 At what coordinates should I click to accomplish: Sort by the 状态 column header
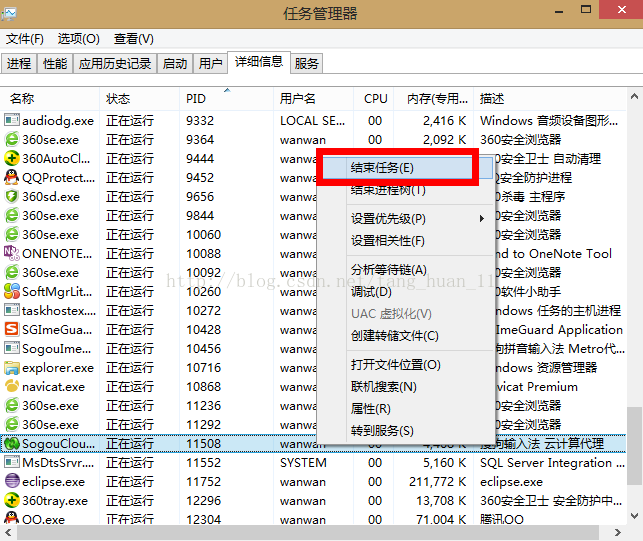tap(139, 99)
